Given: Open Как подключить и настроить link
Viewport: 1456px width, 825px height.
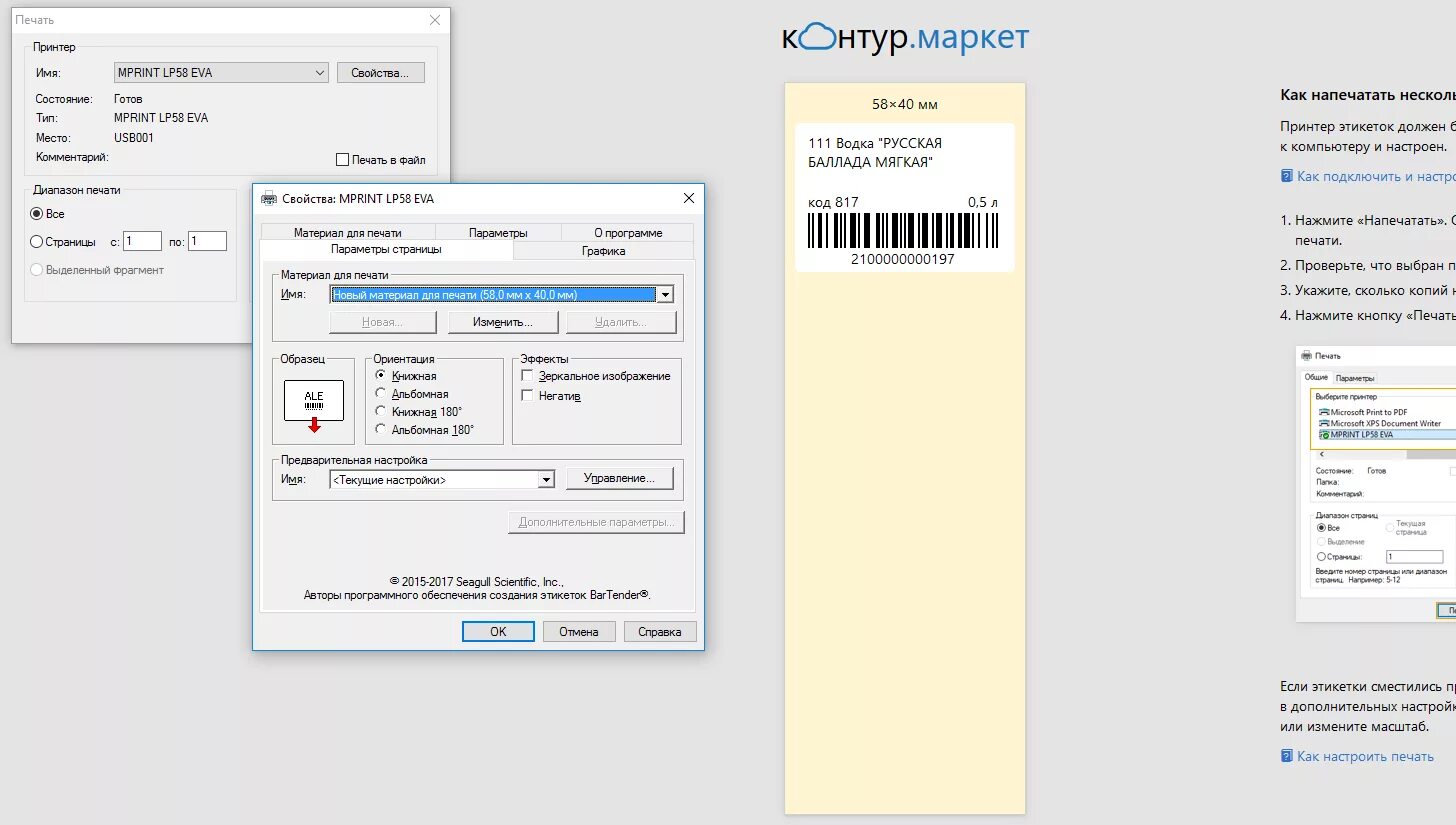Looking at the screenshot, I should pos(1376,176).
